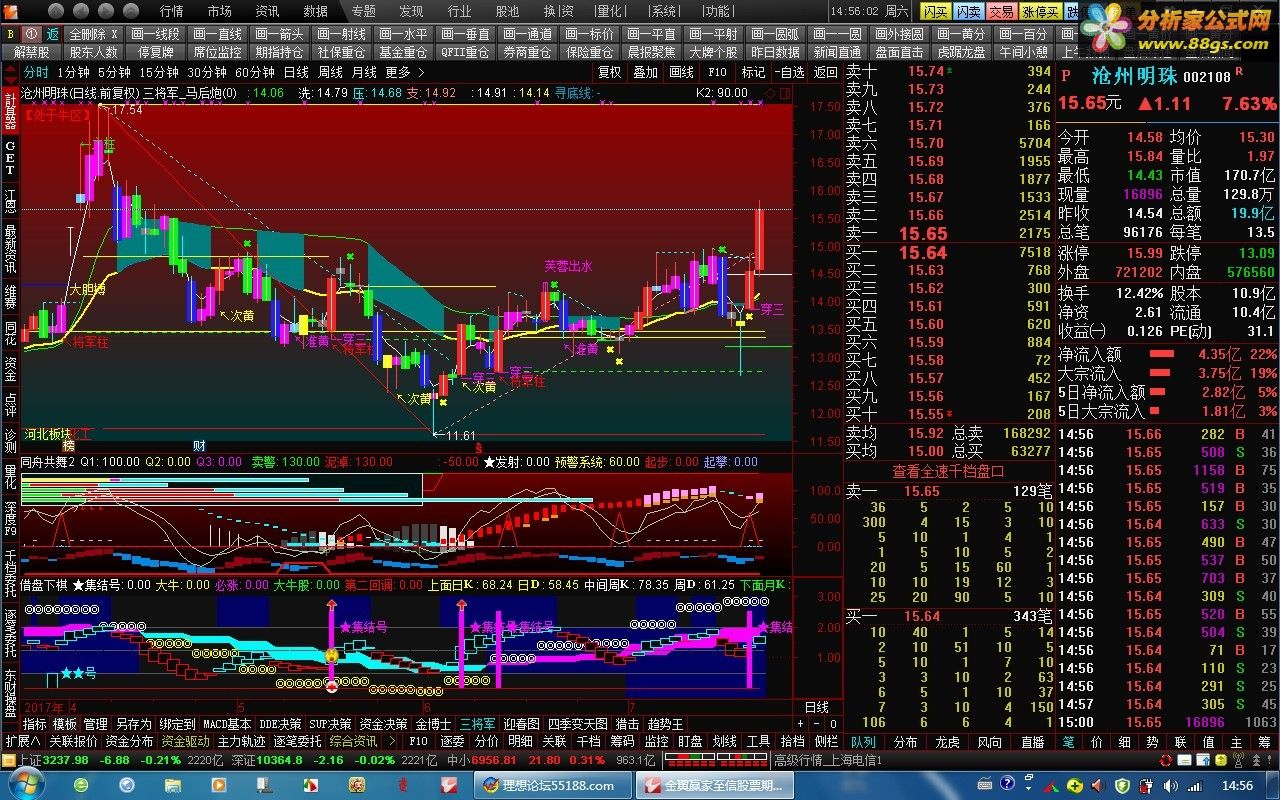Click 全删除 X to delete all drawings
Viewport: 1280px width, 800px height.
[x=94, y=34]
